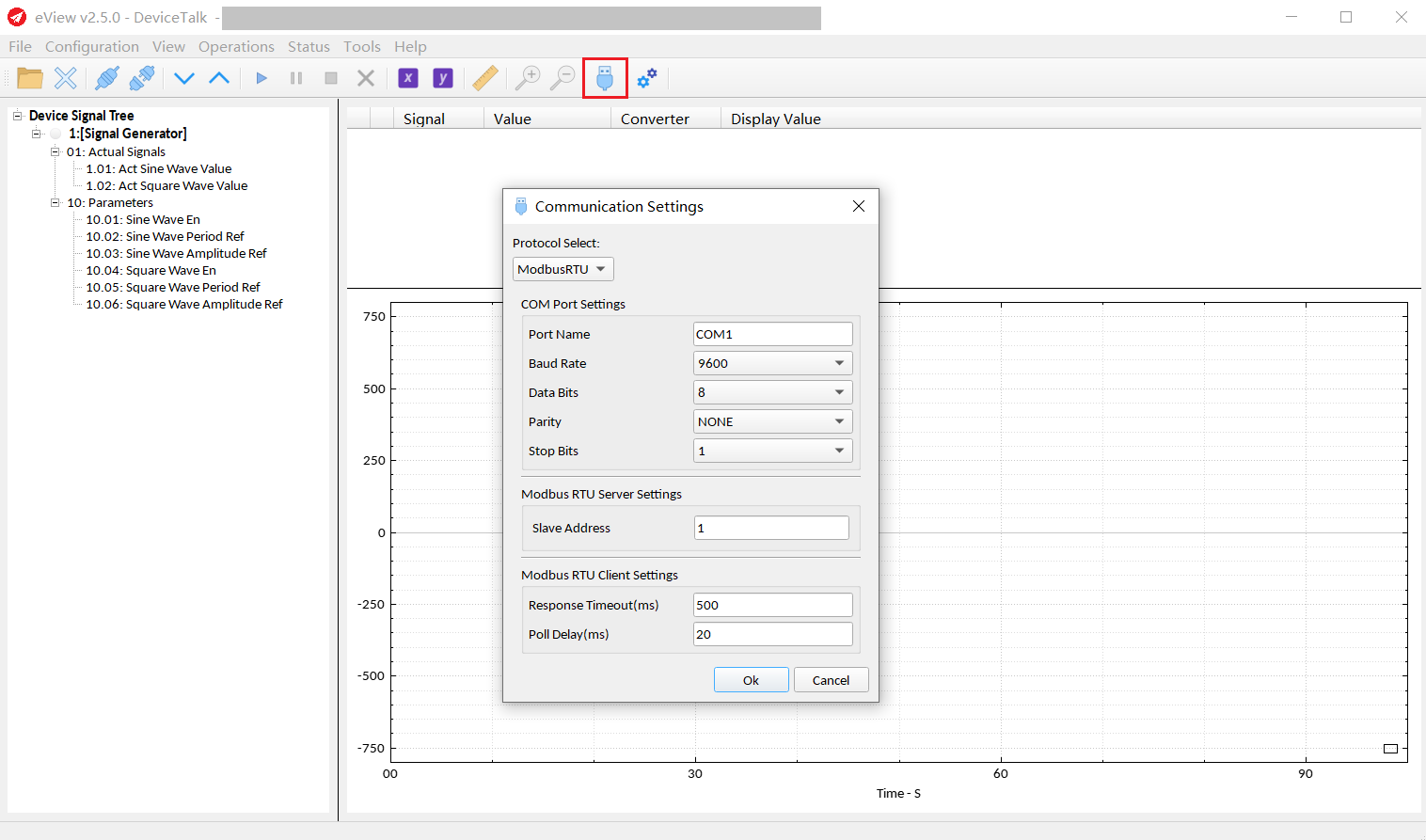The height and width of the screenshot is (840, 1426).
Task: Select 1.02: Act Square Wave Value
Action: (x=167, y=185)
